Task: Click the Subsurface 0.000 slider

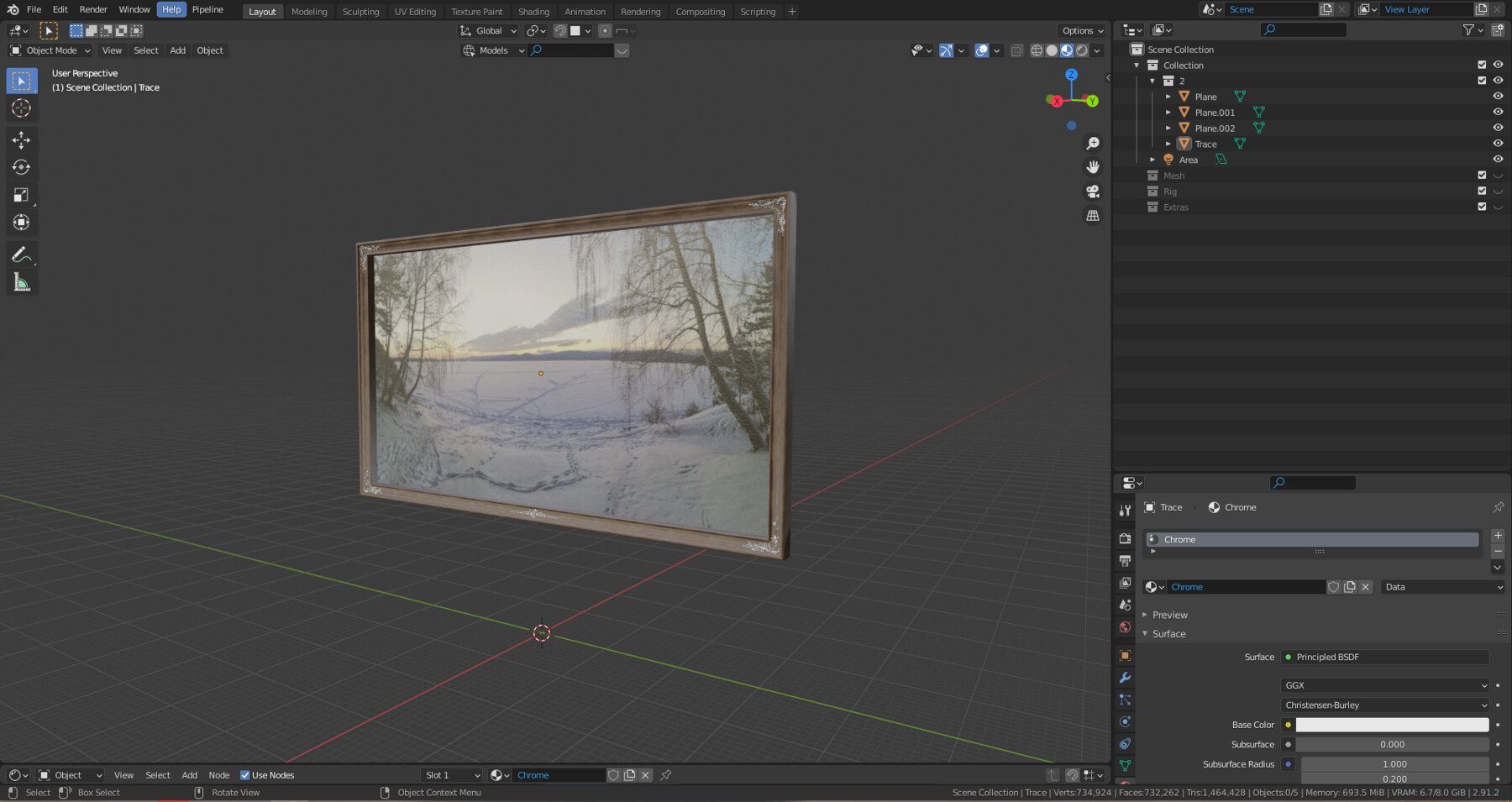Action: click(1392, 745)
